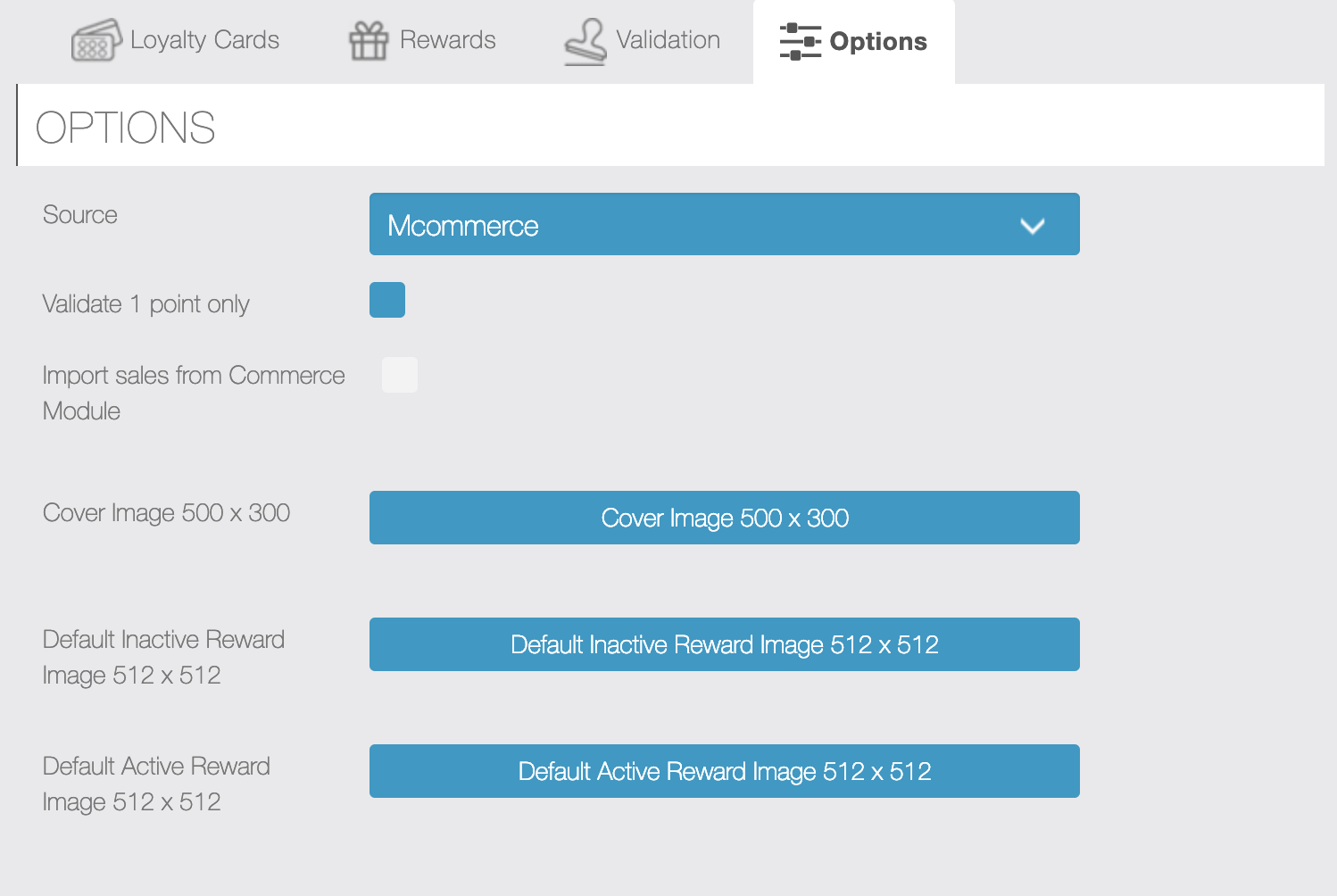Image resolution: width=1337 pixels, height=896 pixels.
Task: Click the Source field label
Action: point(80,215)
